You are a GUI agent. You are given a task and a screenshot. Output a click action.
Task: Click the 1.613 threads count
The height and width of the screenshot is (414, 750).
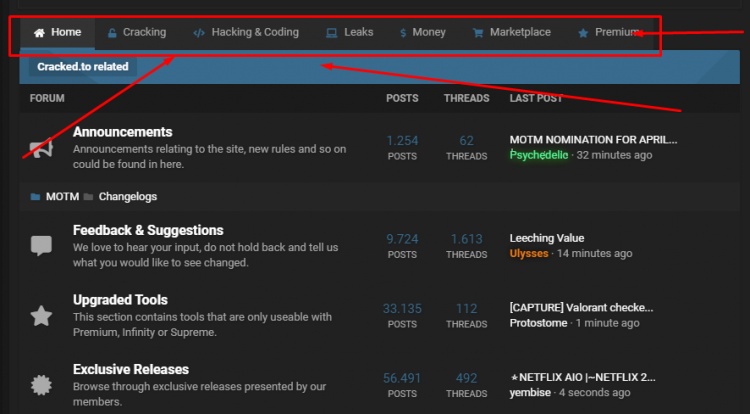[466, 239]
